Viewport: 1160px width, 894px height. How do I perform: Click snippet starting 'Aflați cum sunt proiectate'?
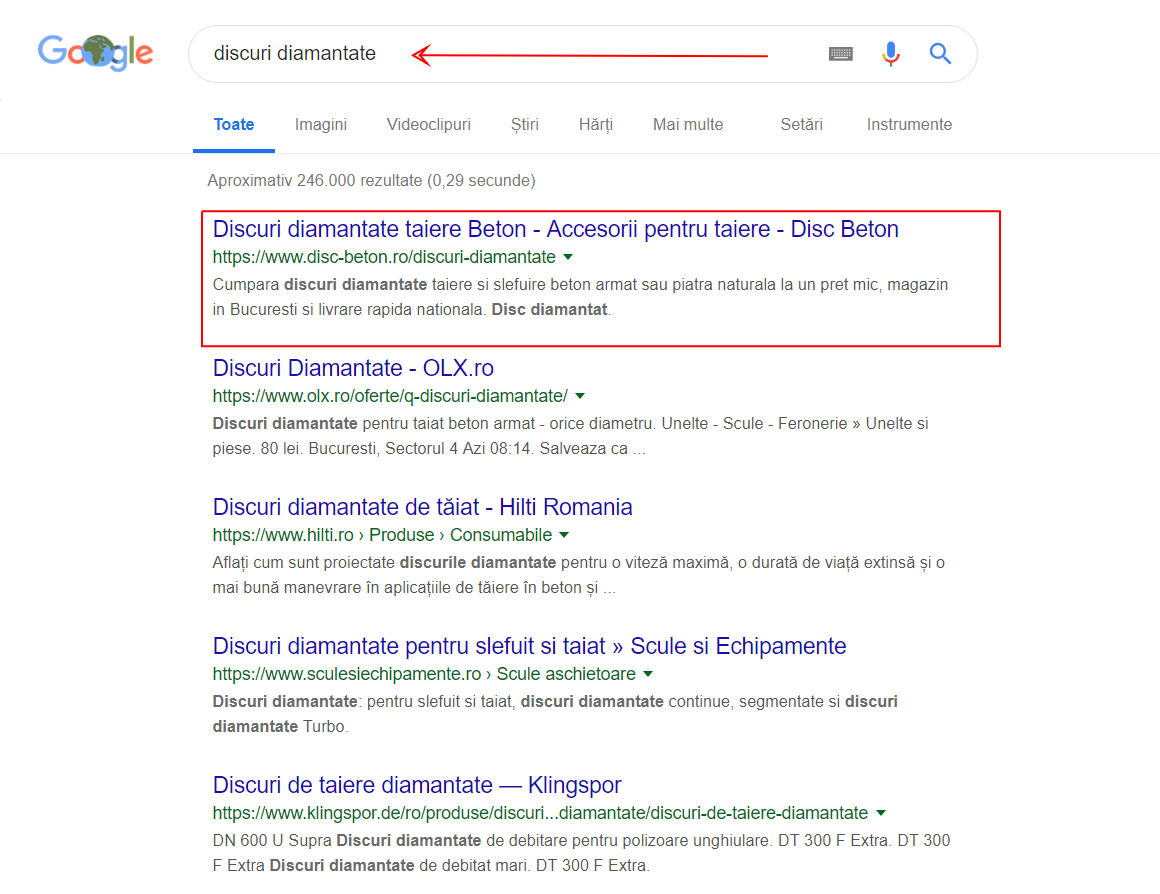[579, 575]
